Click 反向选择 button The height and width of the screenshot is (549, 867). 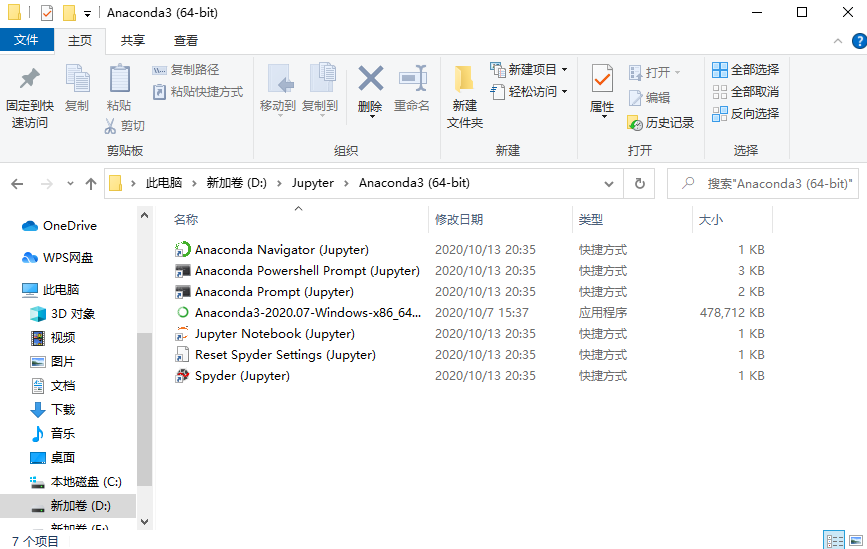point(745,114)
